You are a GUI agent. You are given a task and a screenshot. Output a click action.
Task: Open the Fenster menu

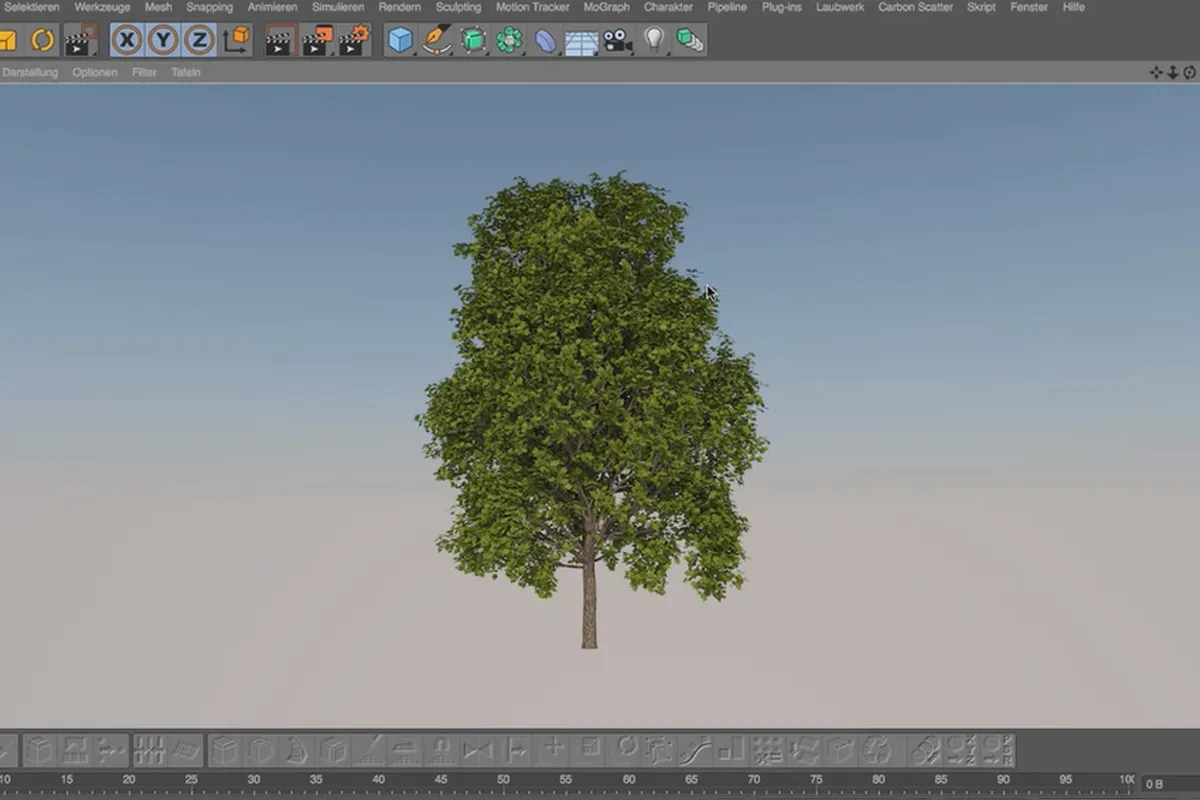coord(1029,7)
